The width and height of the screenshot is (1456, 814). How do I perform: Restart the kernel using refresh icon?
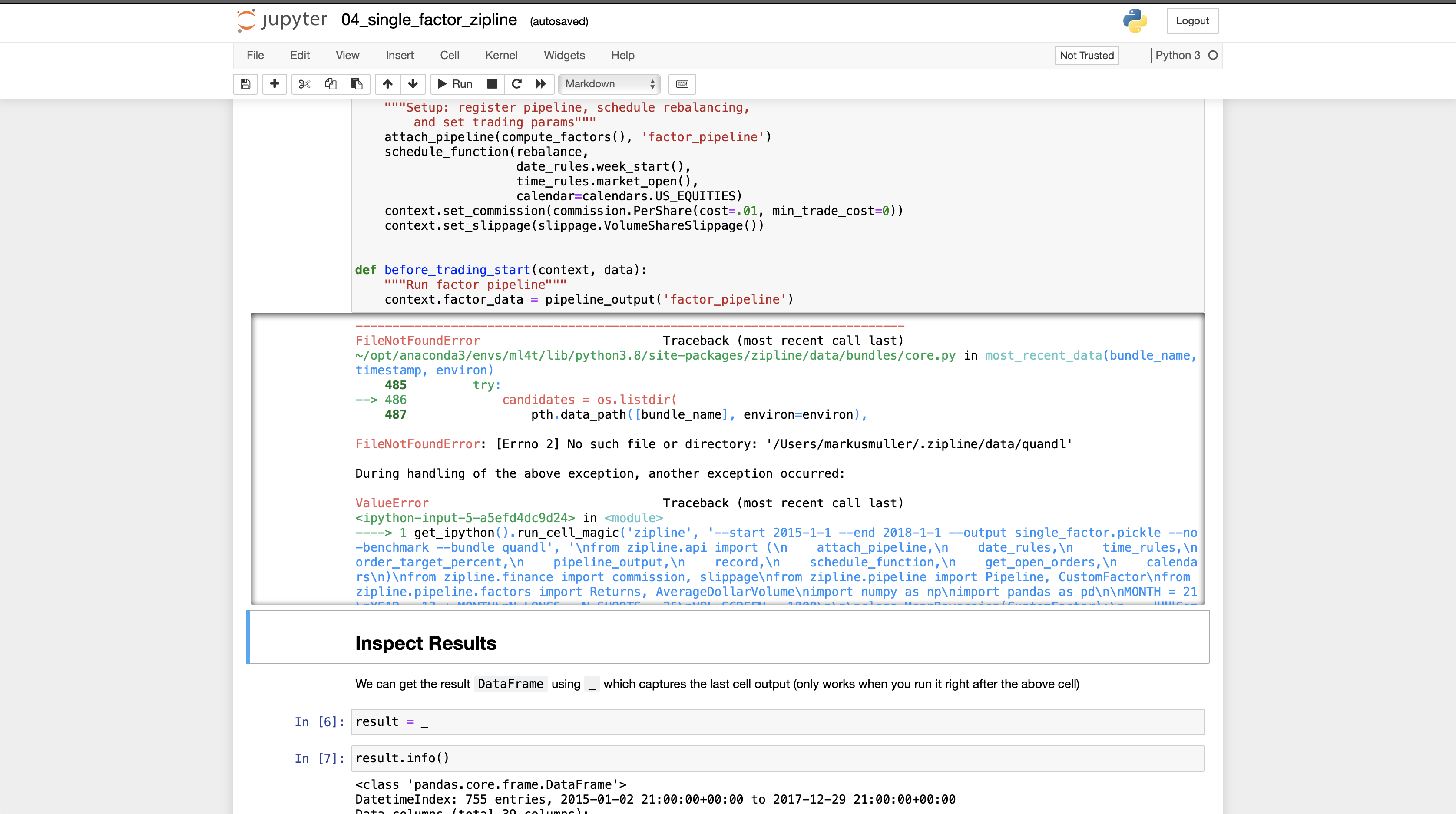(x=516, y=84)
